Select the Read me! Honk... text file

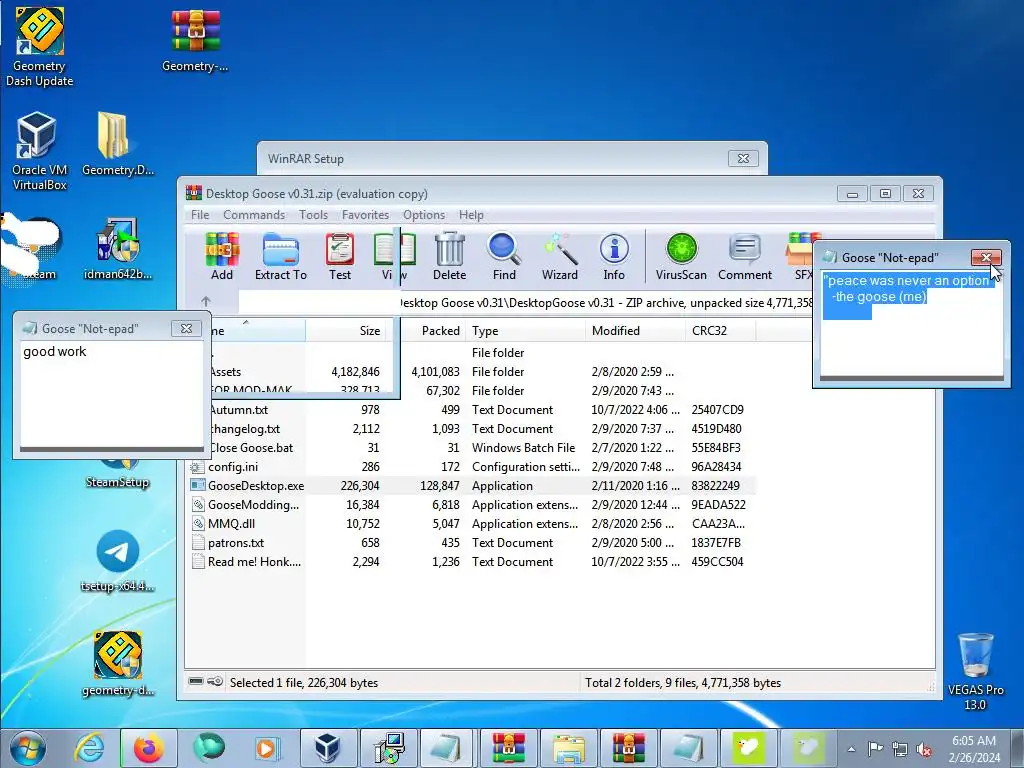(x=473, y=561)
